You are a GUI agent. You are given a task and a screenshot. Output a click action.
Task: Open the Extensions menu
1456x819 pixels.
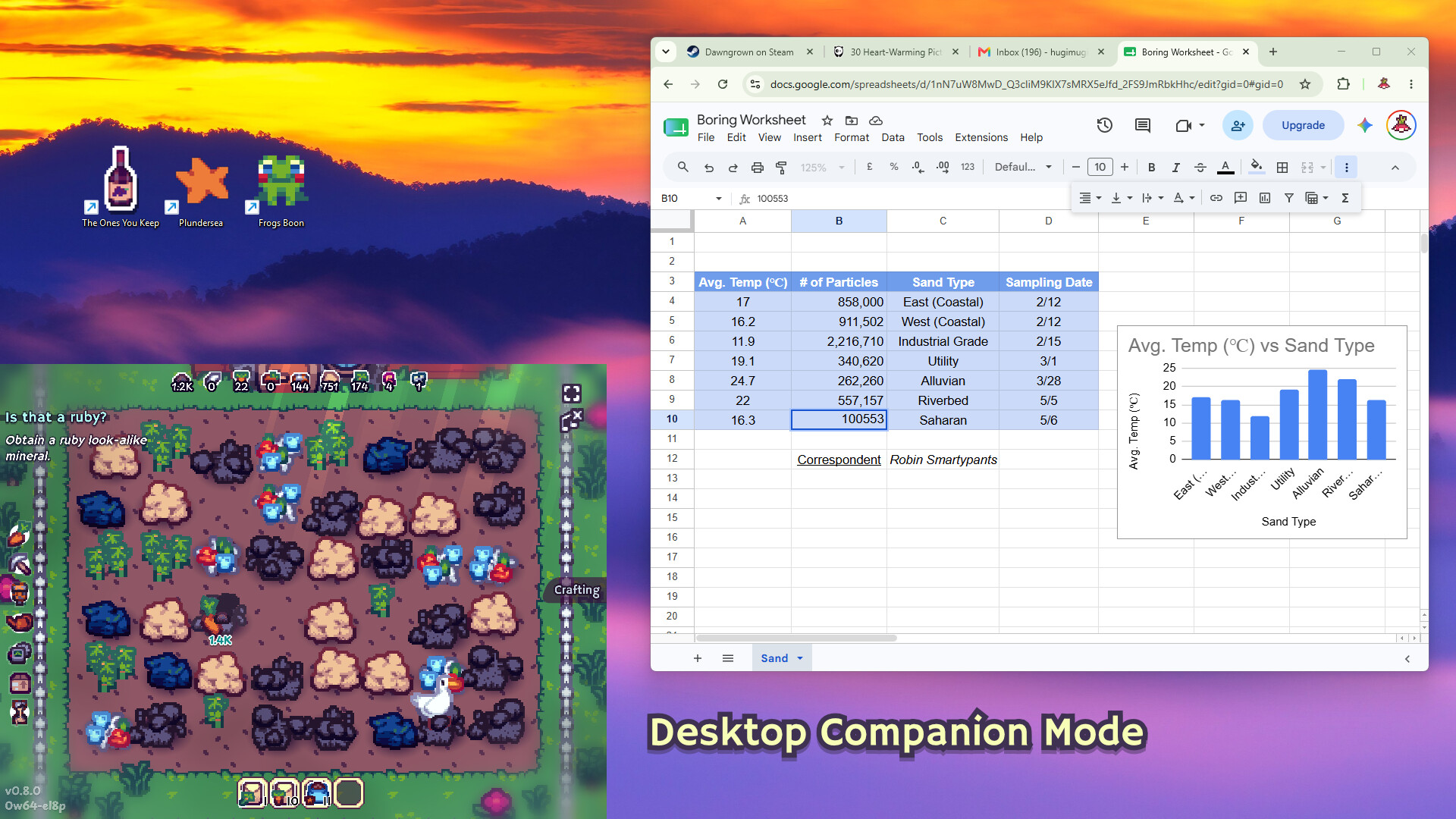click(x=981, y=137)
